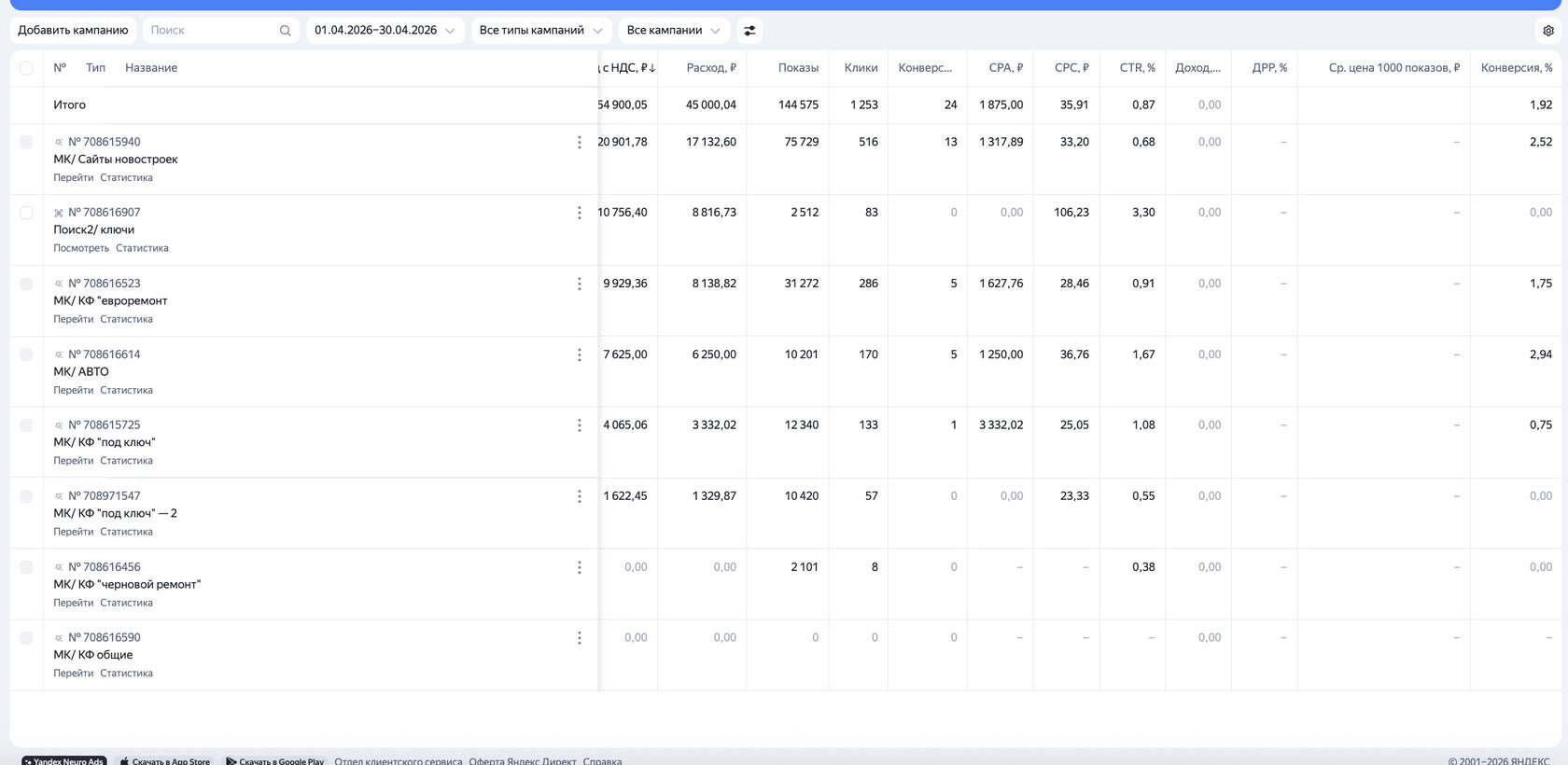Open the three-dot menu for campaign 708615725
The image size is (1568, 765).
point(579,425)
